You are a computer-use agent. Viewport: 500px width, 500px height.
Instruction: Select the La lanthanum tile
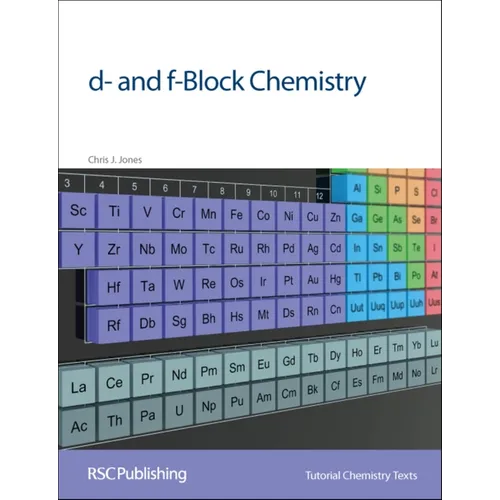point(78,388)
